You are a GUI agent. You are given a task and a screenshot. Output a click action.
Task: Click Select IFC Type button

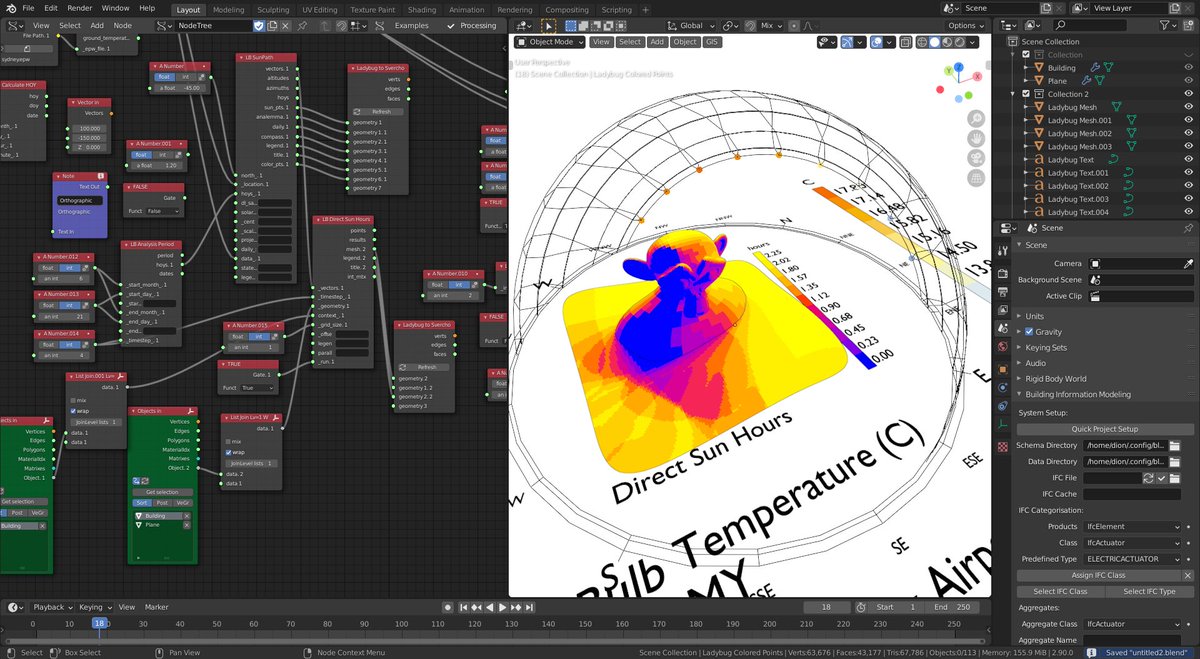(1150, 592)
